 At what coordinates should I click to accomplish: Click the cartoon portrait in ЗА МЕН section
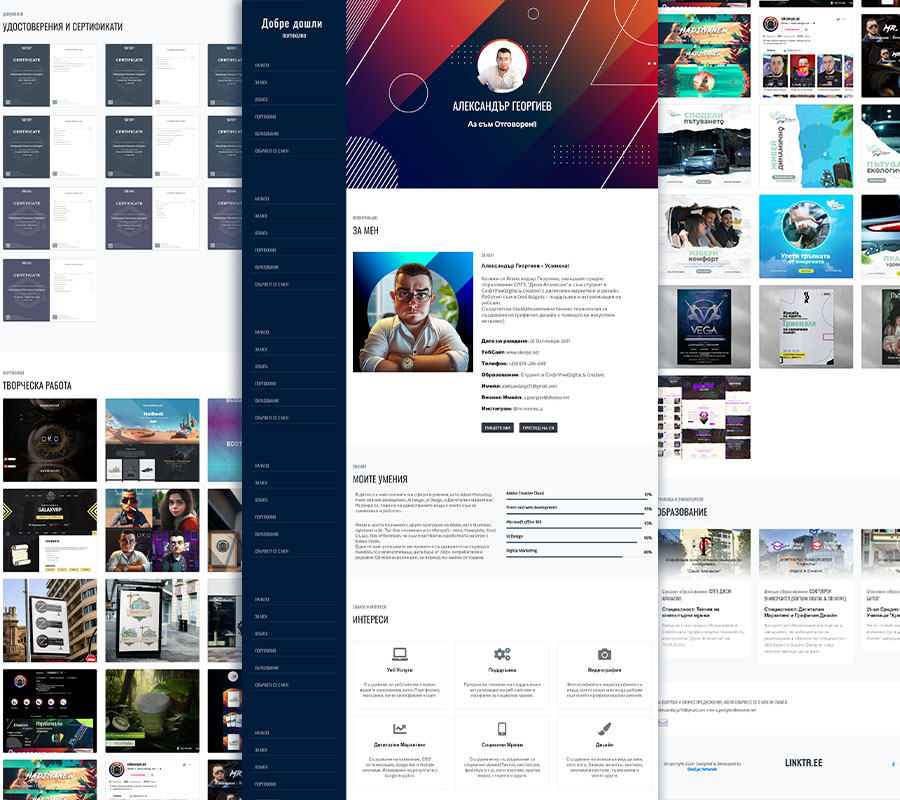(413, 312)
